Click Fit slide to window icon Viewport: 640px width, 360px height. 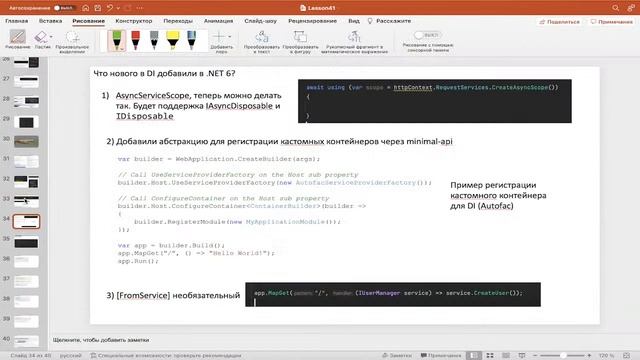tap(627, 356)
